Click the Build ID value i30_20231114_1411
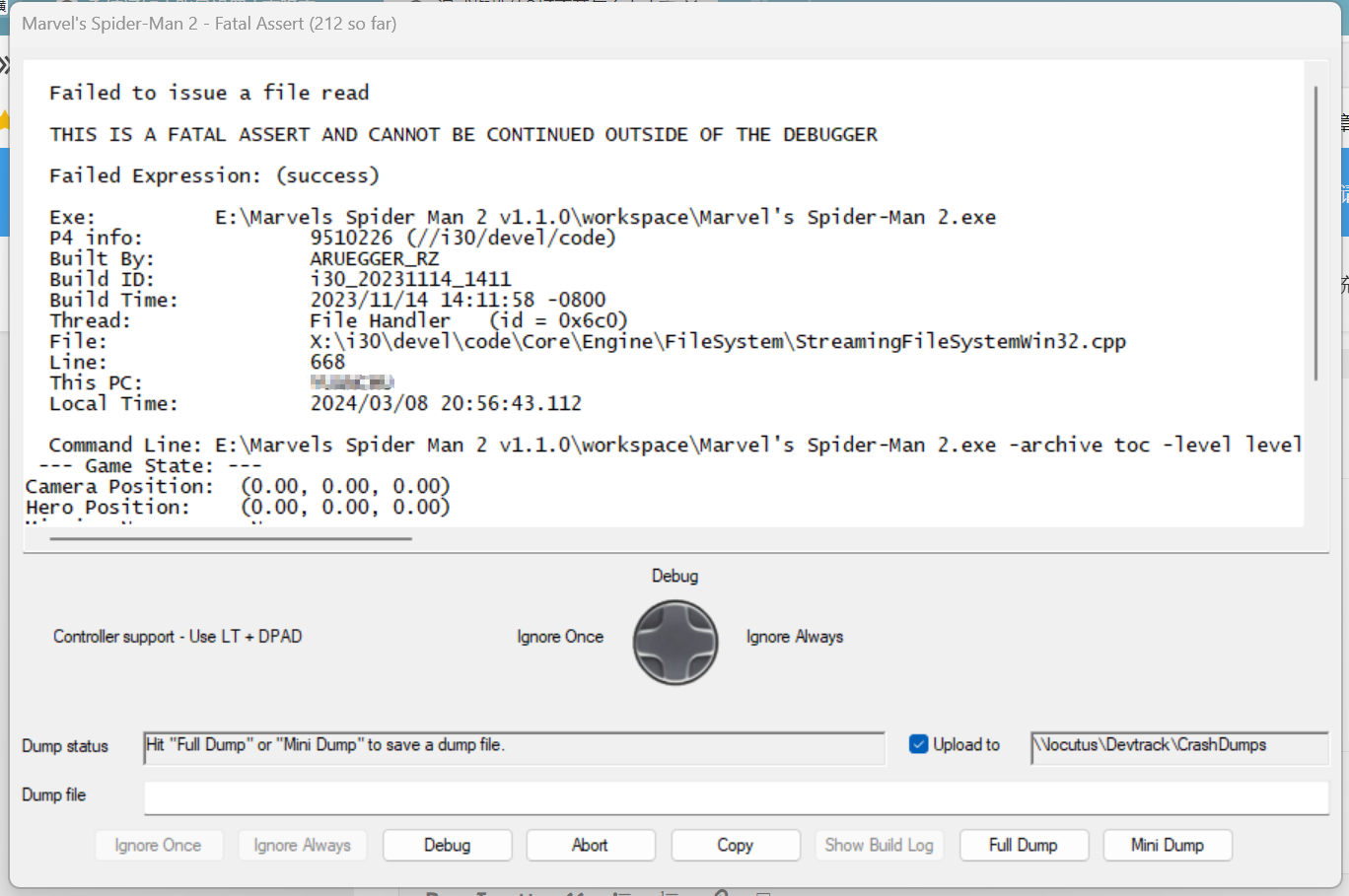The image size is (1349, 896). pyautogui.click(x=410, y=279)
